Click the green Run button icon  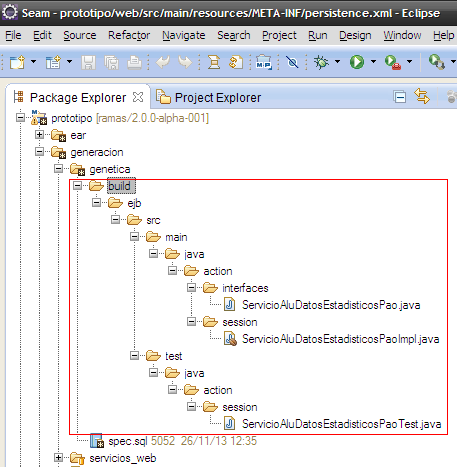coord(357,62)
